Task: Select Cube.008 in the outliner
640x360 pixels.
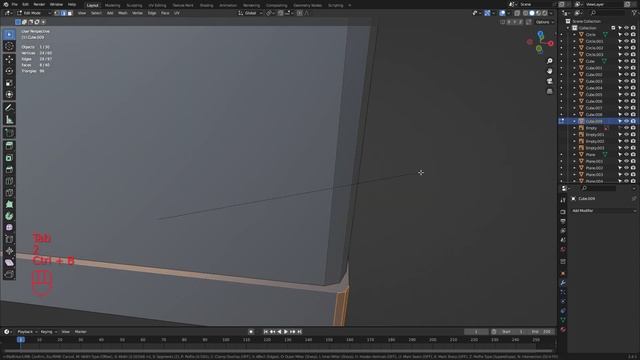Action: click(x=594, y=115)
